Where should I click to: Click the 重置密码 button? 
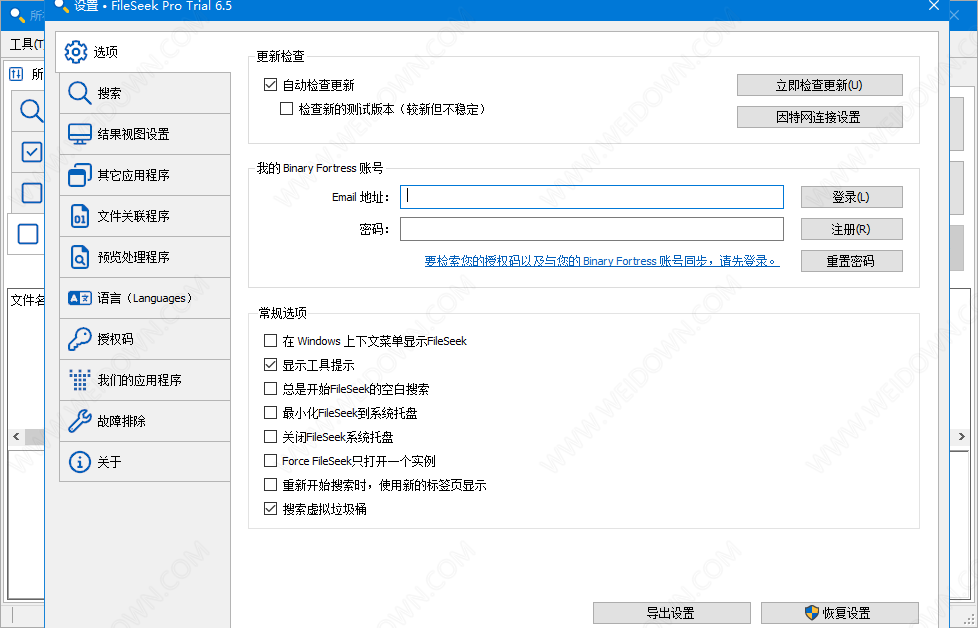(851, 261)
